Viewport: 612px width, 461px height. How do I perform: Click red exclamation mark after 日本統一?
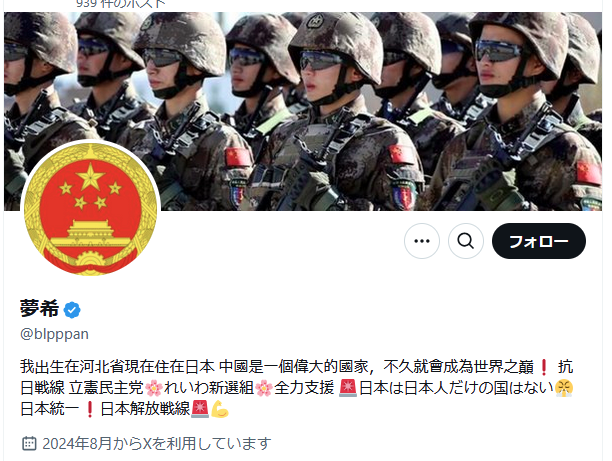[90, 409]
